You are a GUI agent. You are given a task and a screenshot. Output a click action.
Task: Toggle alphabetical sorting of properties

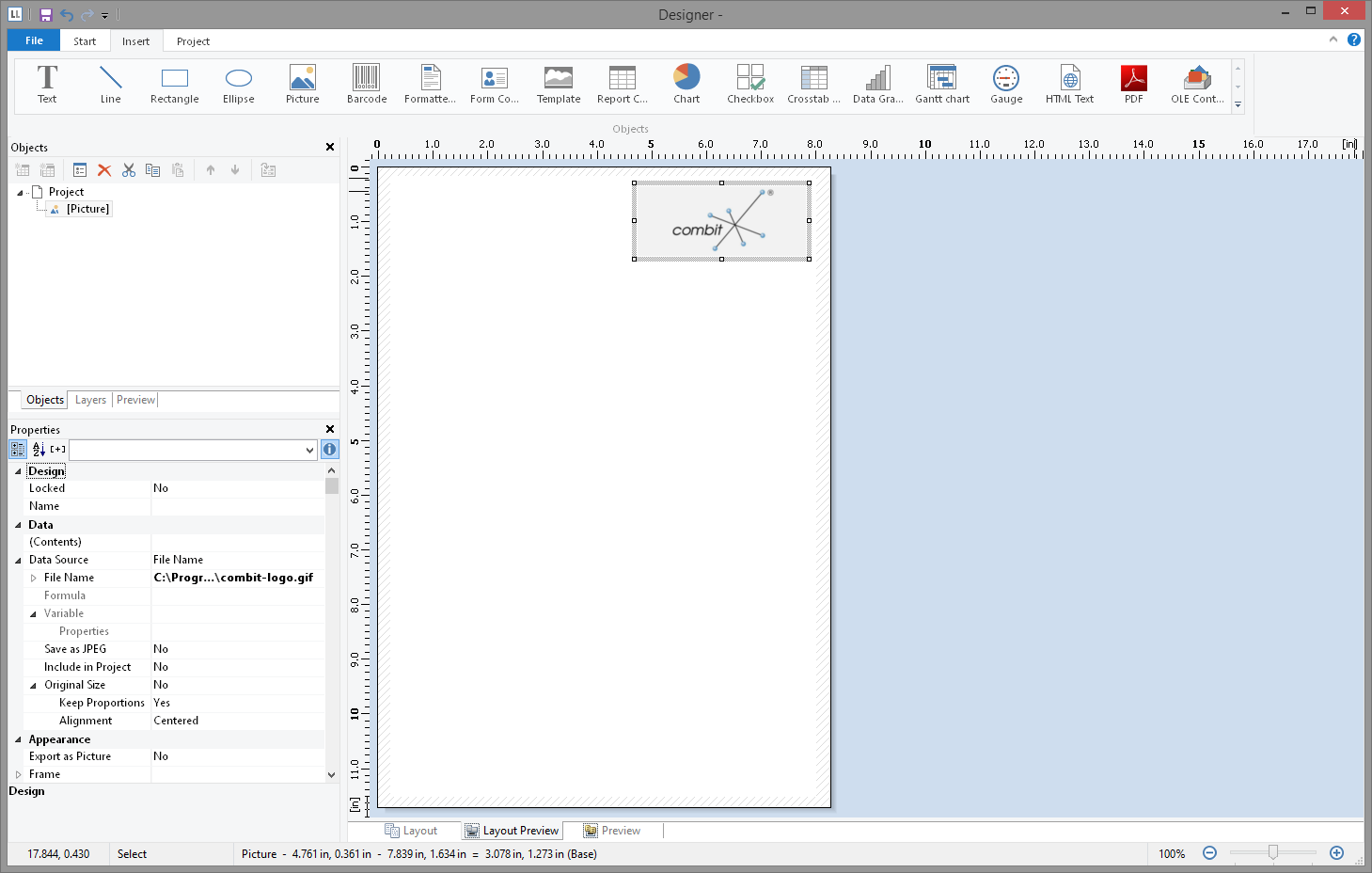pyautogui.click(x=39, y=450)
